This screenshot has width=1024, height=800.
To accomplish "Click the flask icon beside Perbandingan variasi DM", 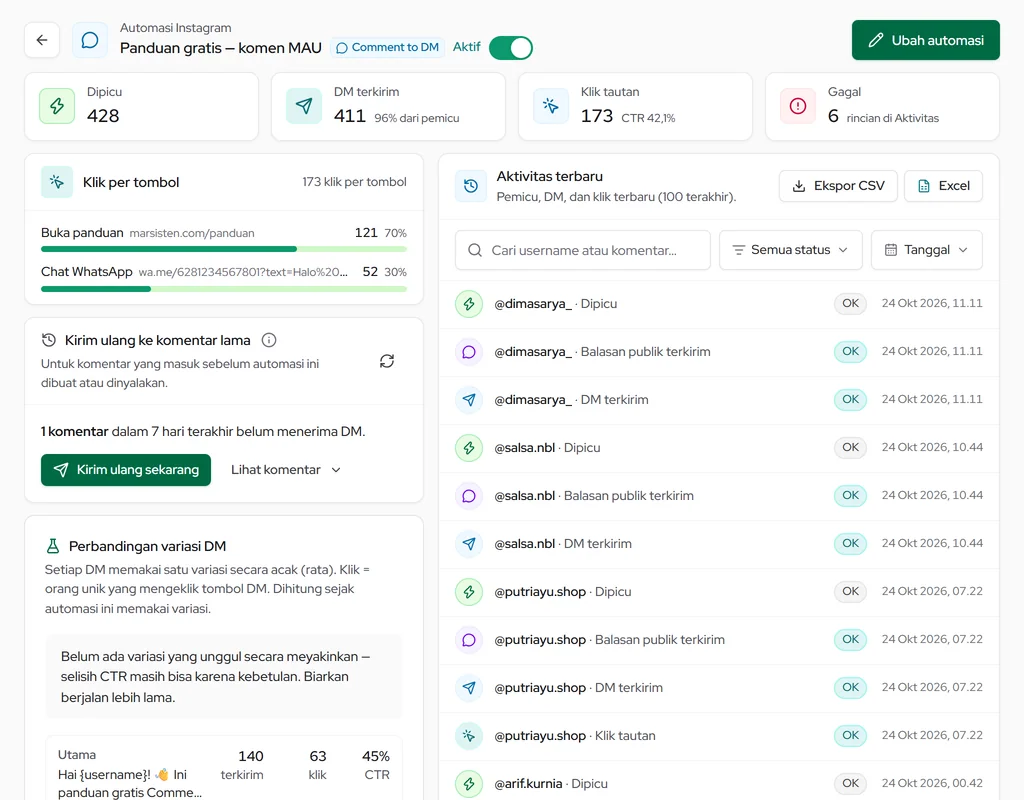I will coord(53,546).
